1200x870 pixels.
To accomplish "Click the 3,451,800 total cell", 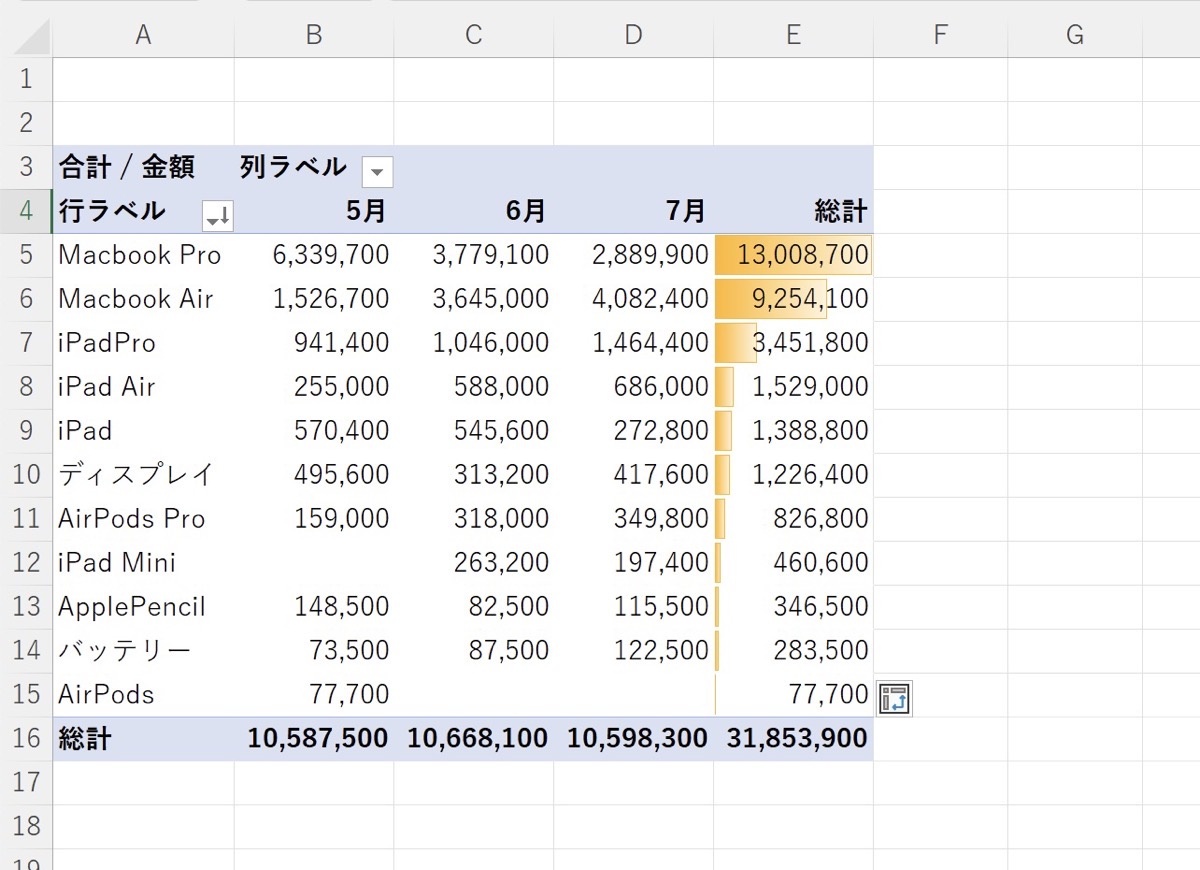I will pyautogui.click(x=794, y=343).
